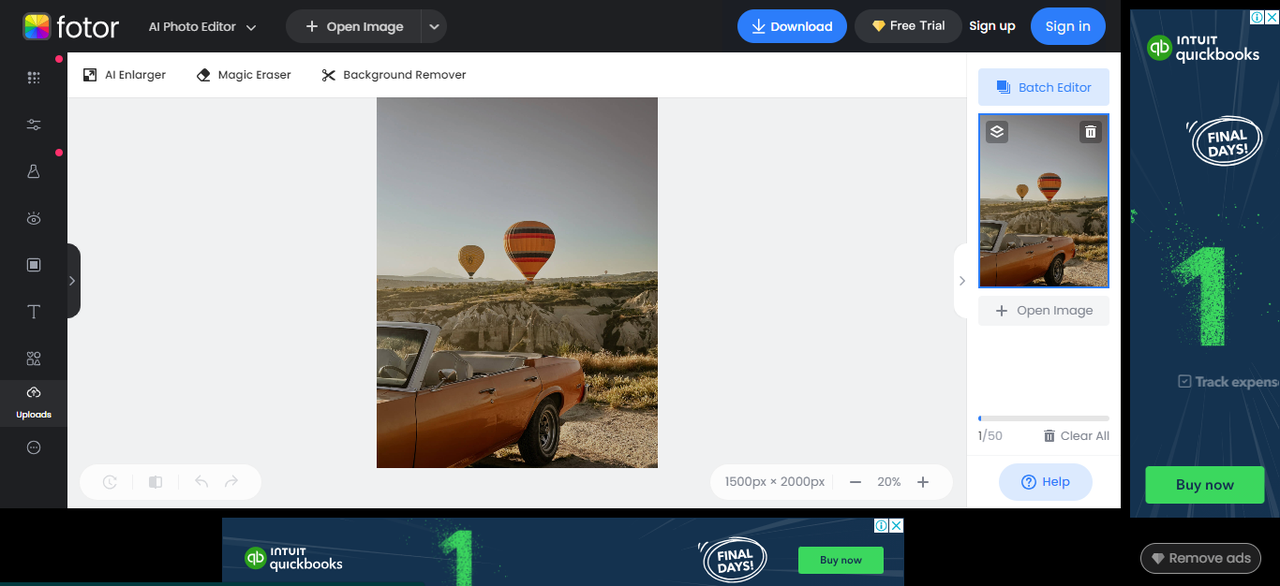Zoom out with the minus button
Image resolution: width=1280 pixels, height=586 pixels.
coord(855,482)
